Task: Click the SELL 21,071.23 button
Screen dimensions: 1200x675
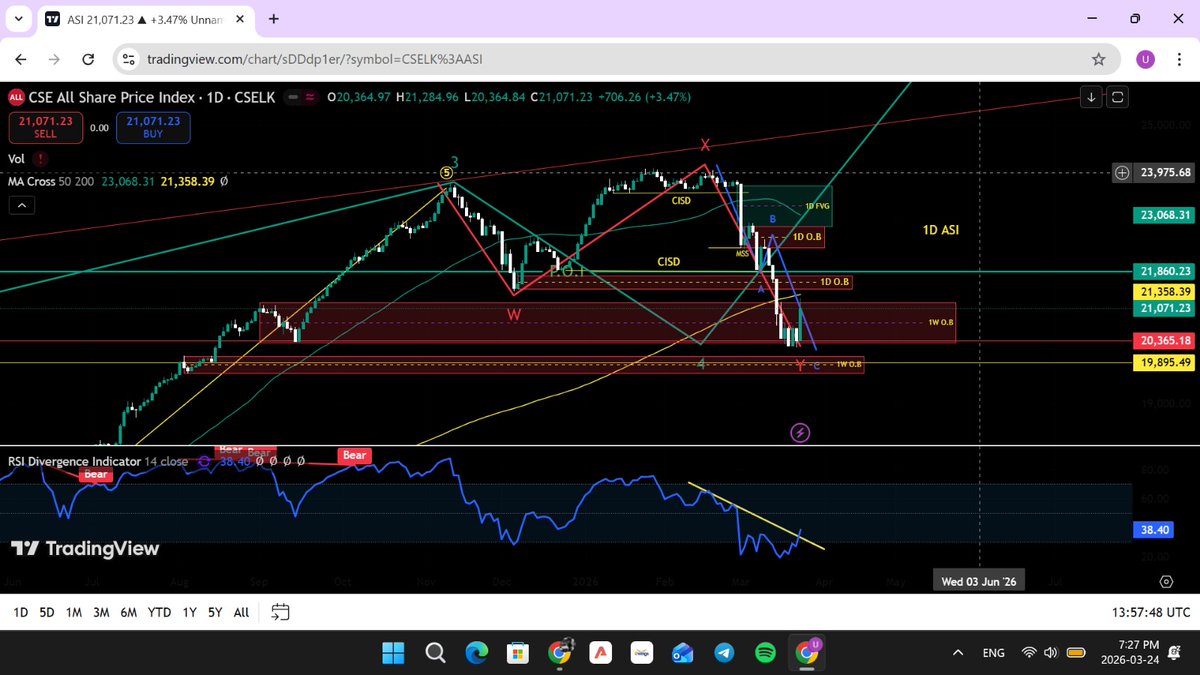Action: point(45,127)
